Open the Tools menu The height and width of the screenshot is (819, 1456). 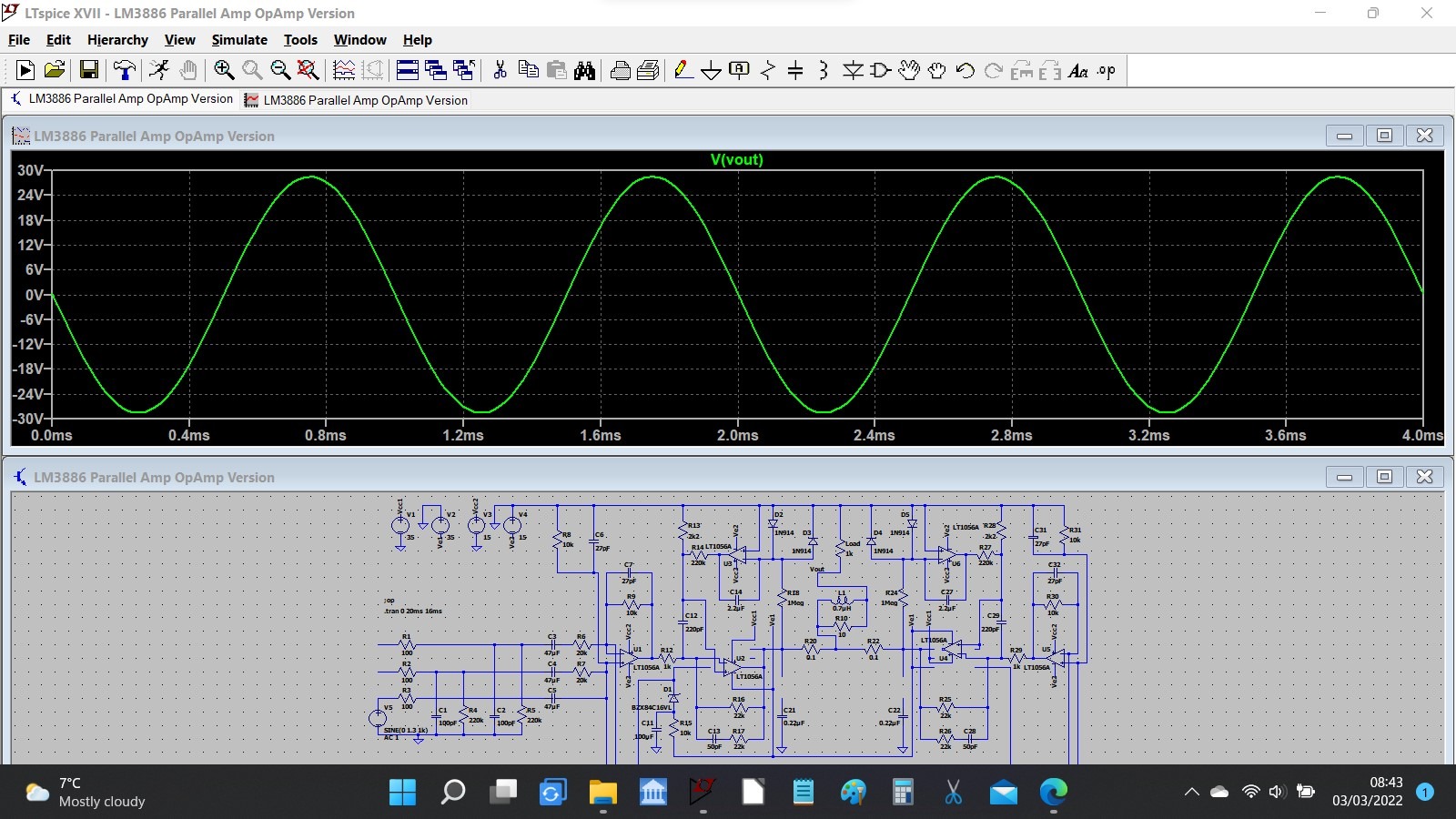tap(300, 40)
